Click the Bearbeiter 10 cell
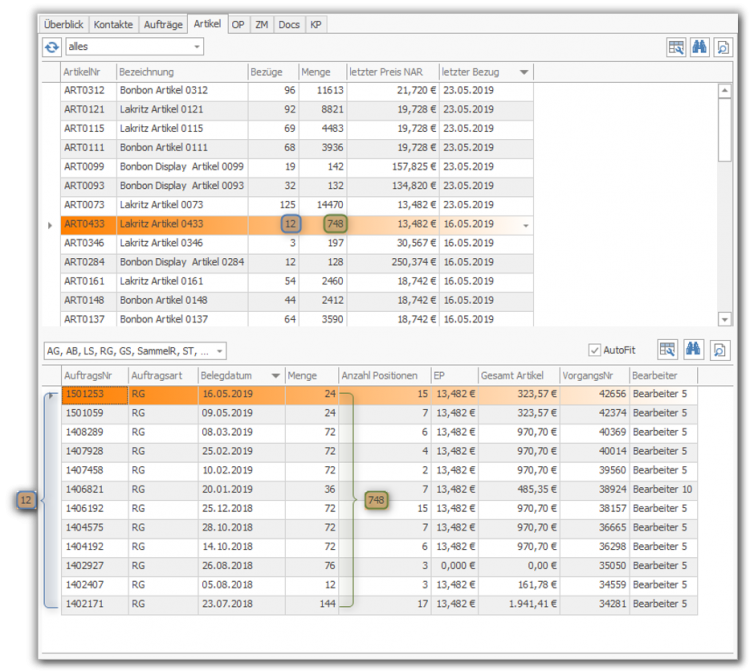The width and height of the screenshot is (750, 672). click(x=663, y=490)
